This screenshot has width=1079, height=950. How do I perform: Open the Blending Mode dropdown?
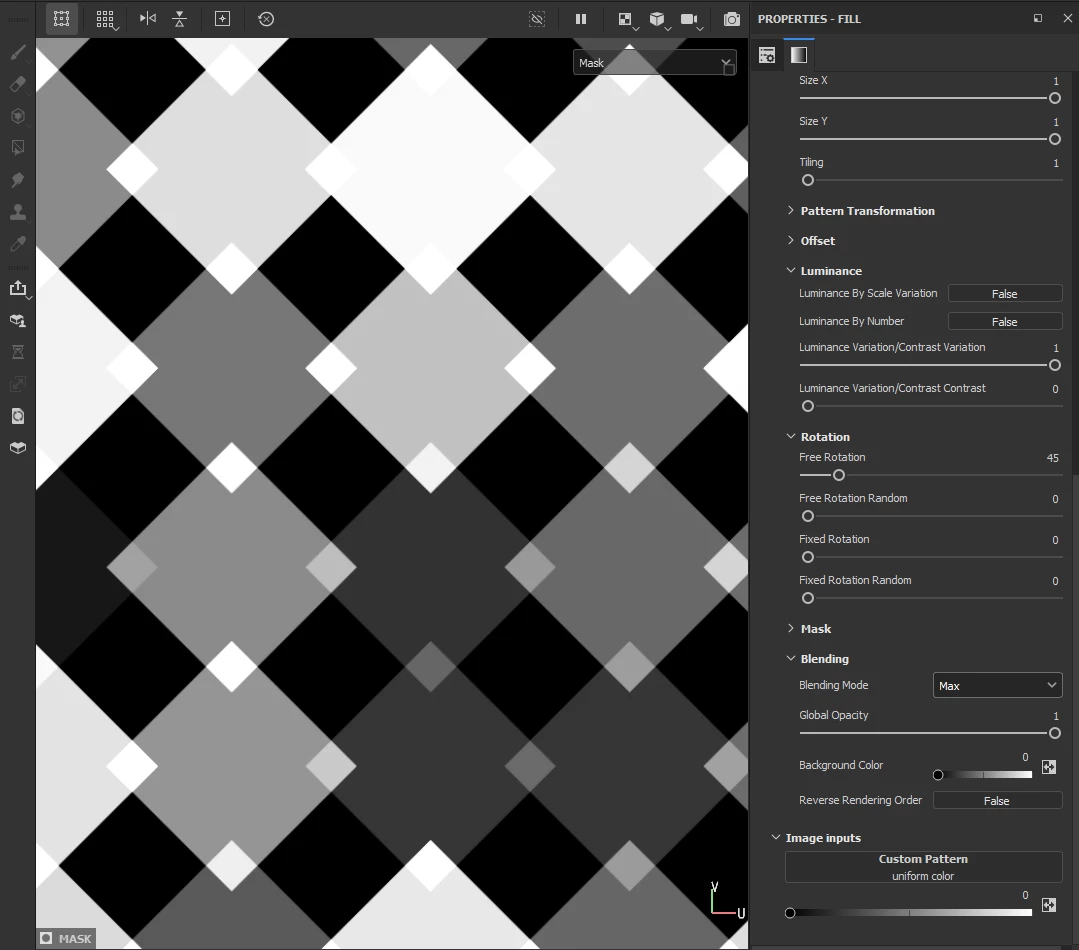[x=997, y=686]
